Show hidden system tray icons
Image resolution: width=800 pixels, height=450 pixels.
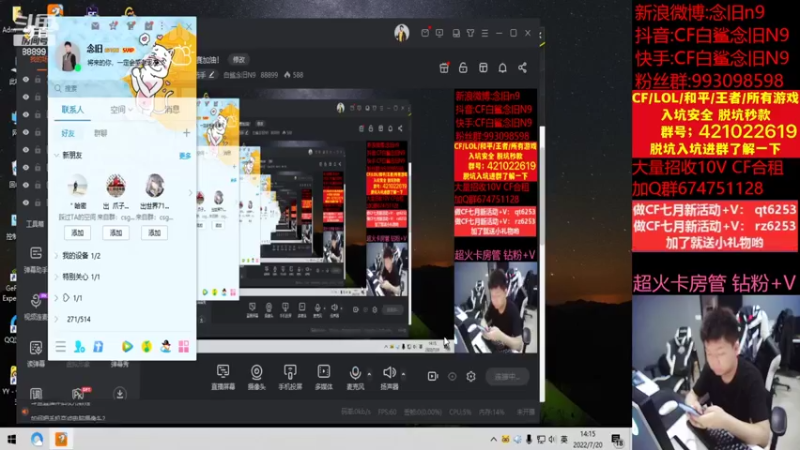493,439
